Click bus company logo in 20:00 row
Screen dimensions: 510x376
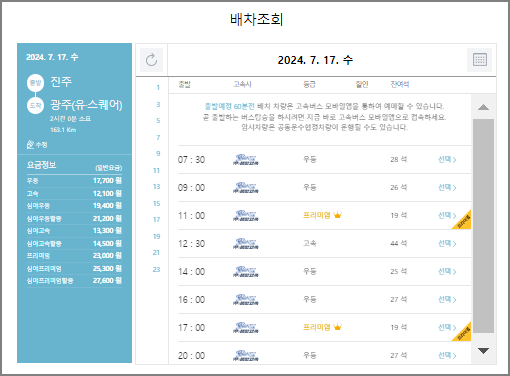pyautogui.click(x=246, y=356)
